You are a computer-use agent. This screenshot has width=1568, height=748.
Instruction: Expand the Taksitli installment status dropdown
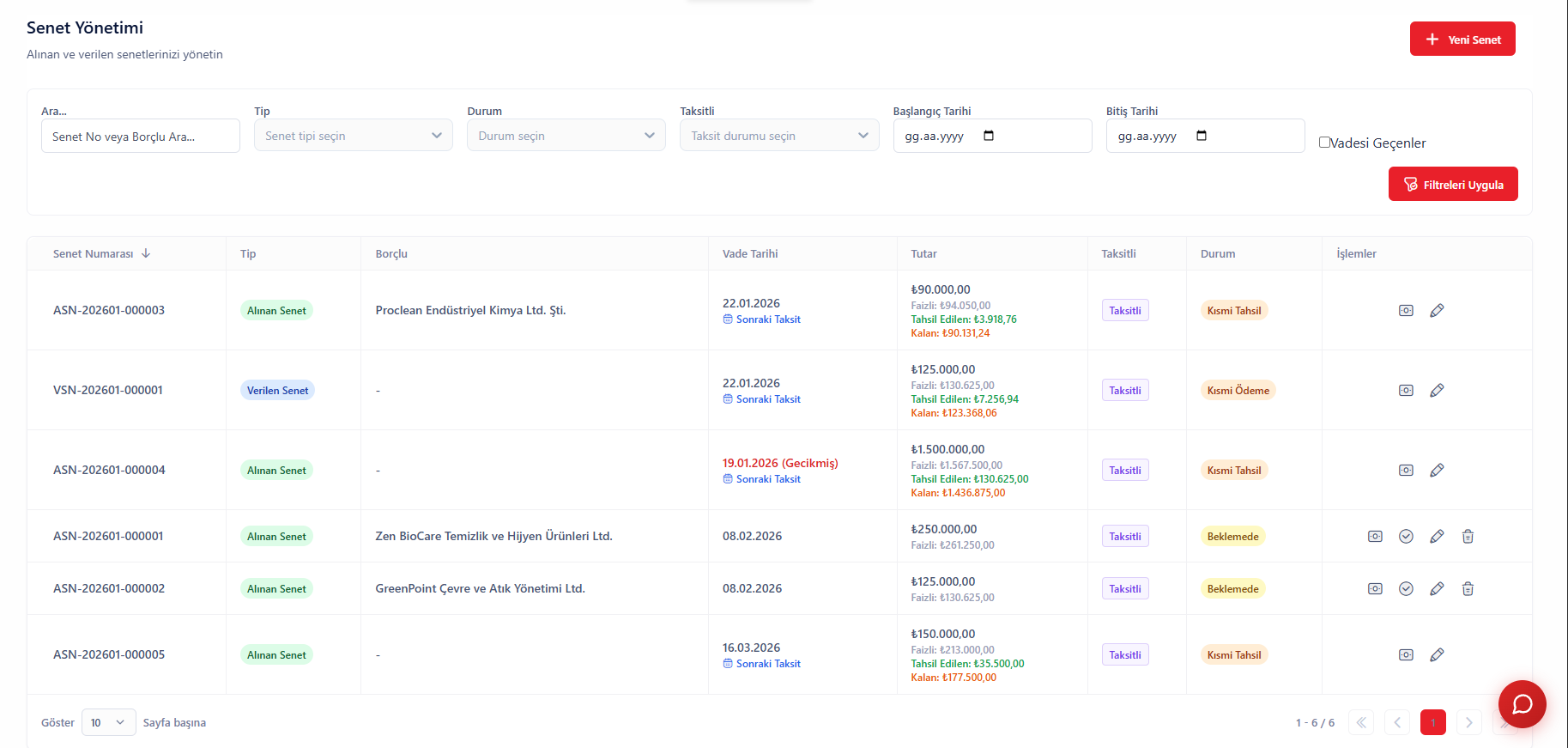778,136
